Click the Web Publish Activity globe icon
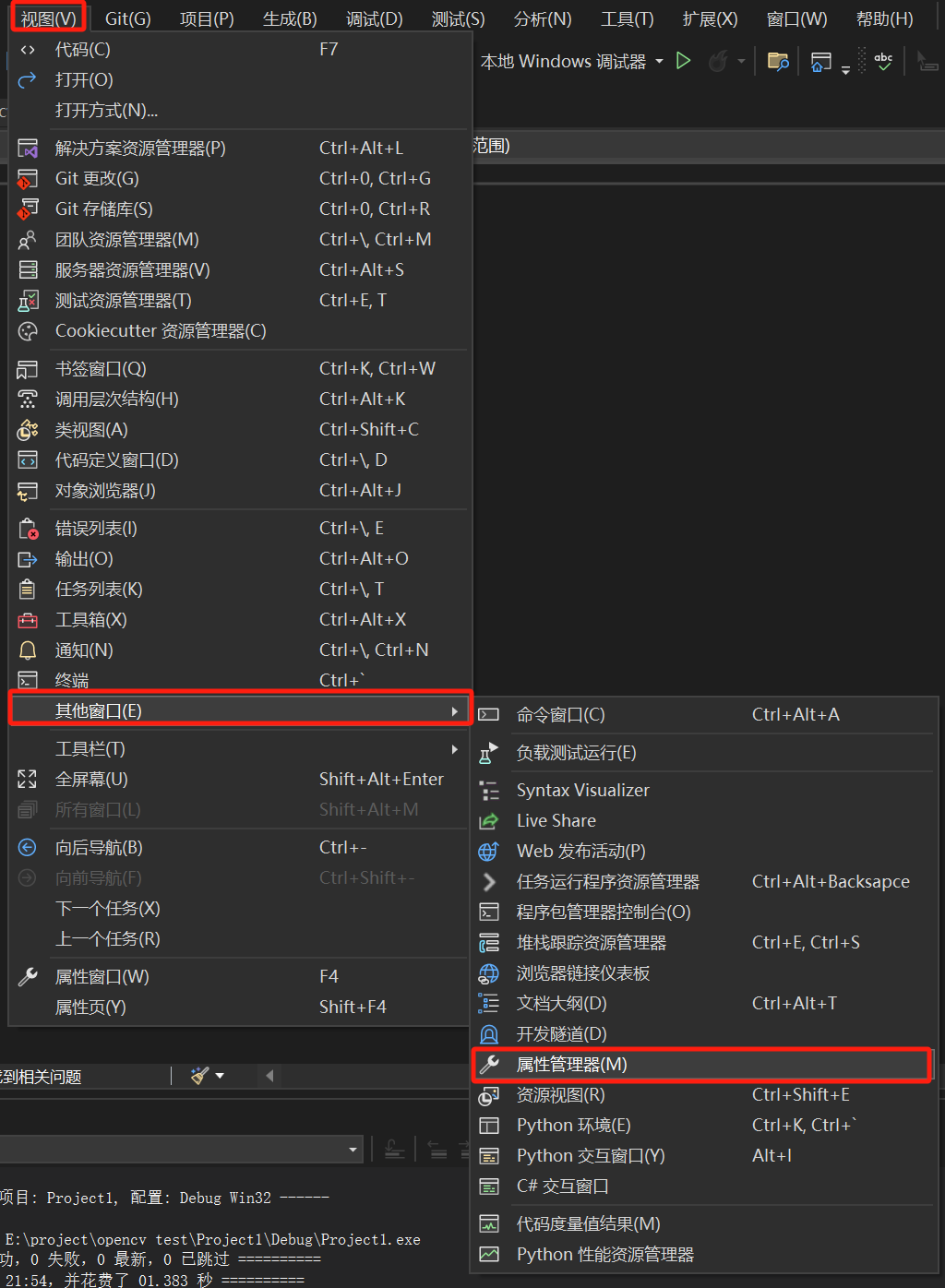The height and width of the screenshot is (1288, 945). (489, 852)
